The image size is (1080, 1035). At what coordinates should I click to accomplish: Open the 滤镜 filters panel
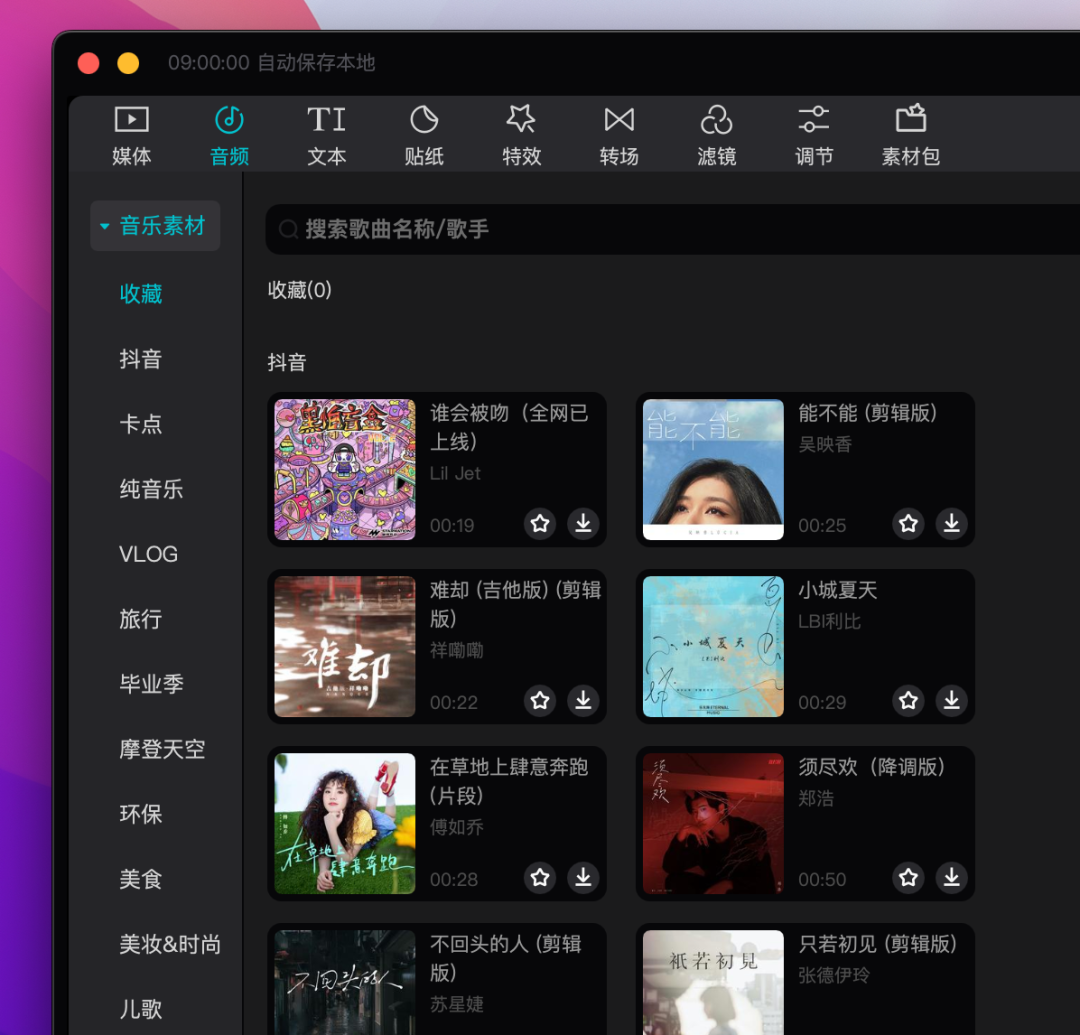tap(716, 135)
